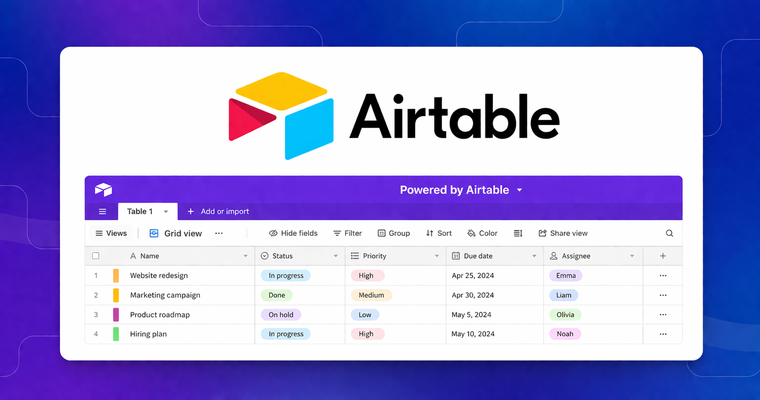The width and height of the screenshot is (760, 400).
Task: Click the In progress tag on Hiring plan row
Action: coord(286,334)
